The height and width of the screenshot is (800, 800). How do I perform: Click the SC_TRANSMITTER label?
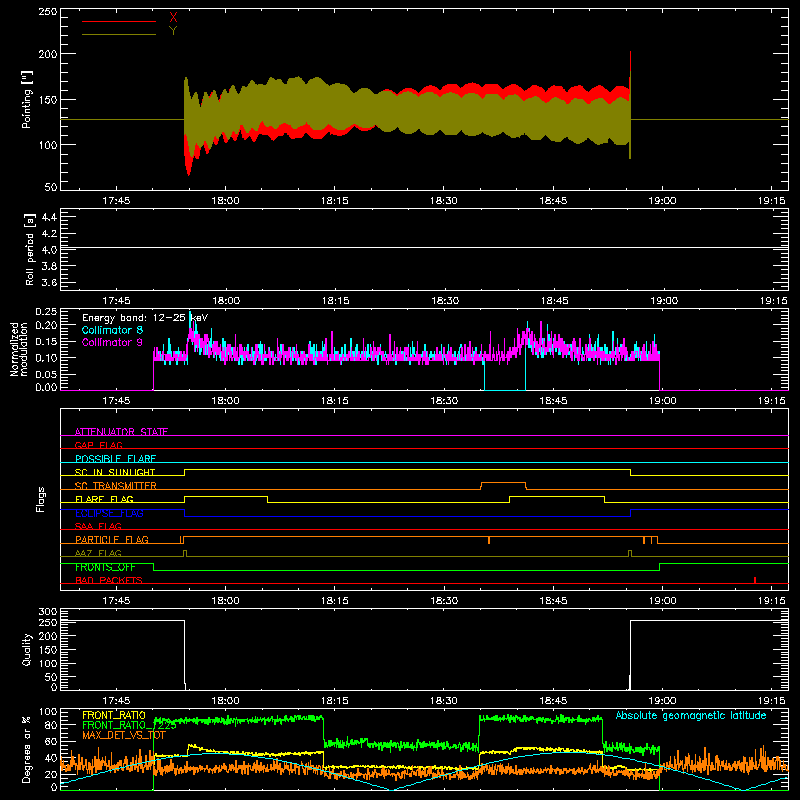tap(116, 485)
